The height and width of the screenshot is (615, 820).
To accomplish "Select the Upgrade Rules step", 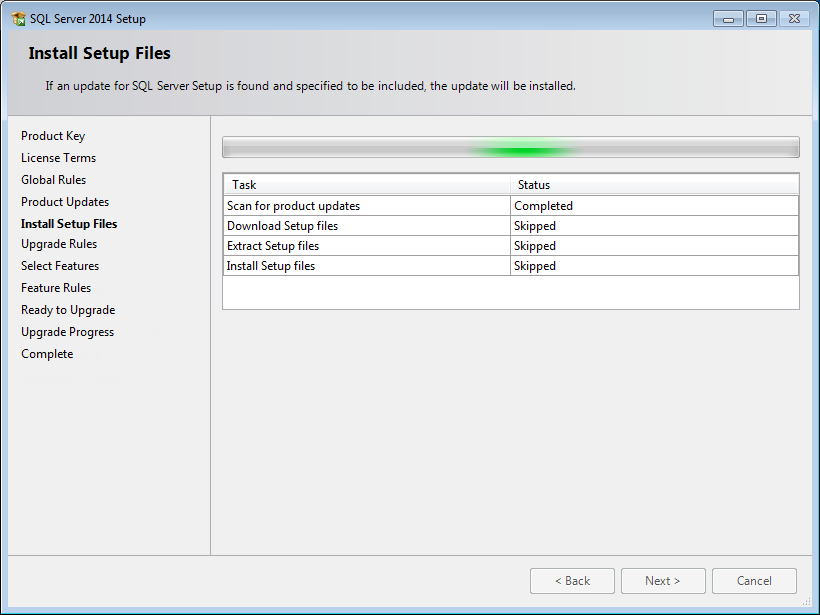I will coord(59,244).
